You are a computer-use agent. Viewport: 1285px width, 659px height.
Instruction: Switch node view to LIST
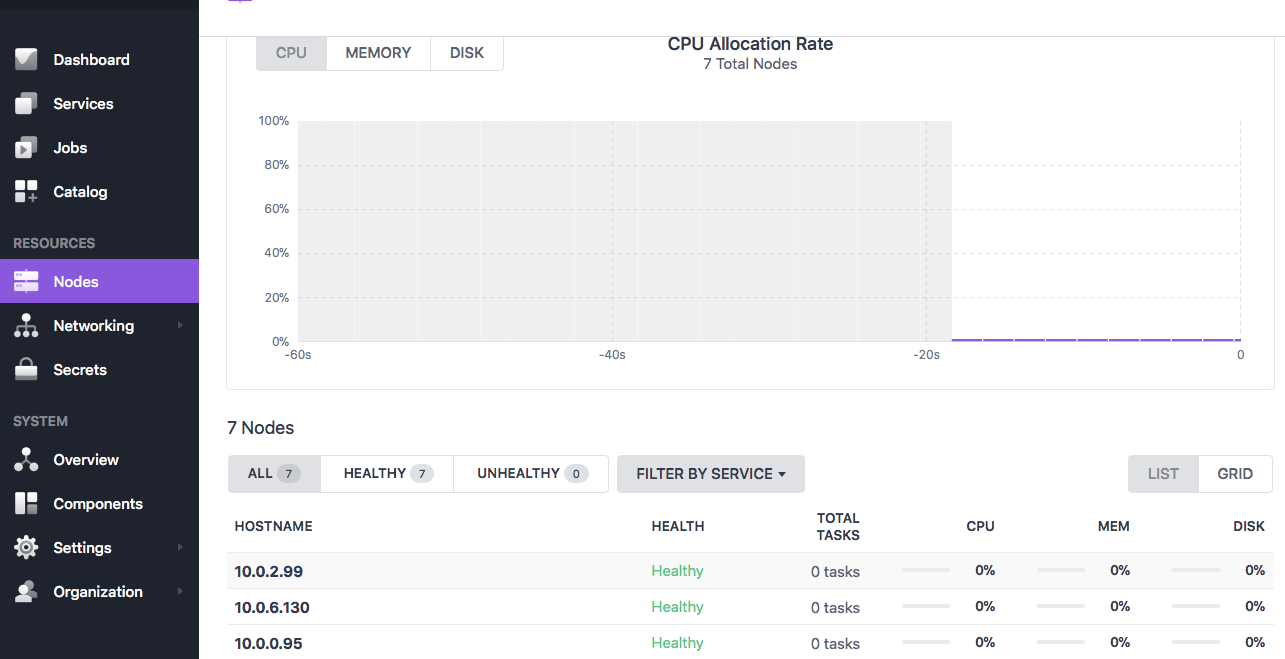click(x=1163, y=474)
